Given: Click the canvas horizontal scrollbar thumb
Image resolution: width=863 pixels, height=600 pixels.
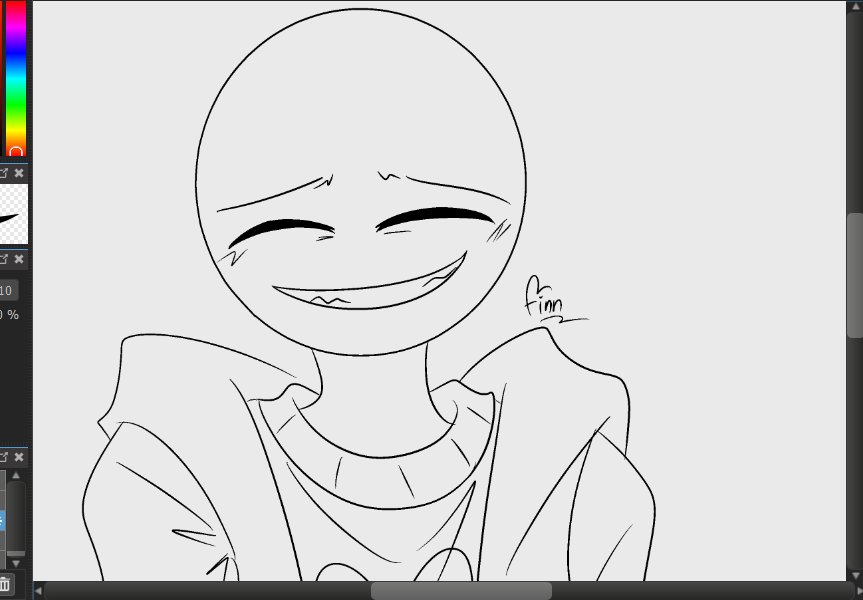Looking at the screenshot, I should [461, 591].
